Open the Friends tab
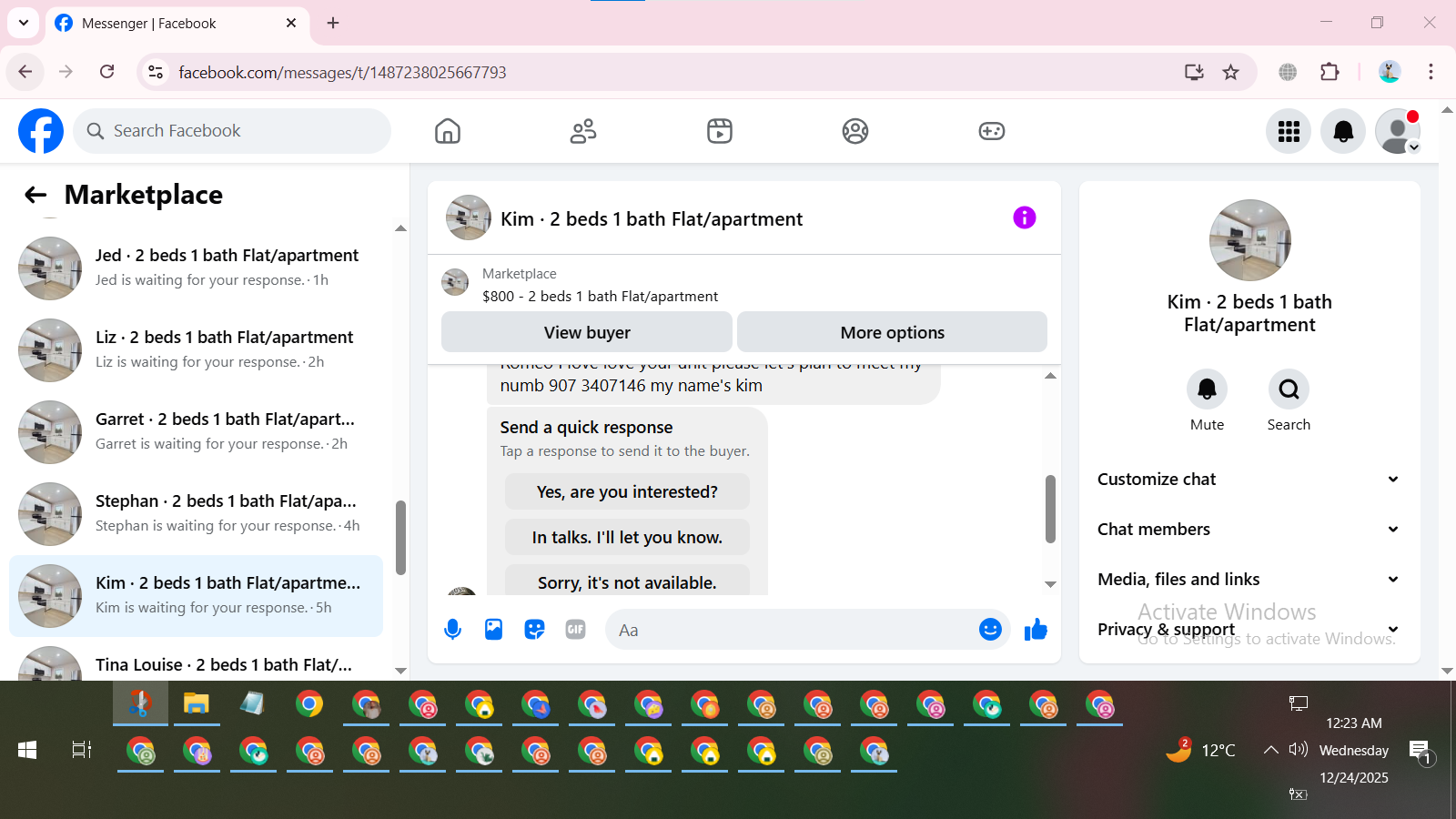The width and height of the screenshot is (1456, 819). pos(583,131)
